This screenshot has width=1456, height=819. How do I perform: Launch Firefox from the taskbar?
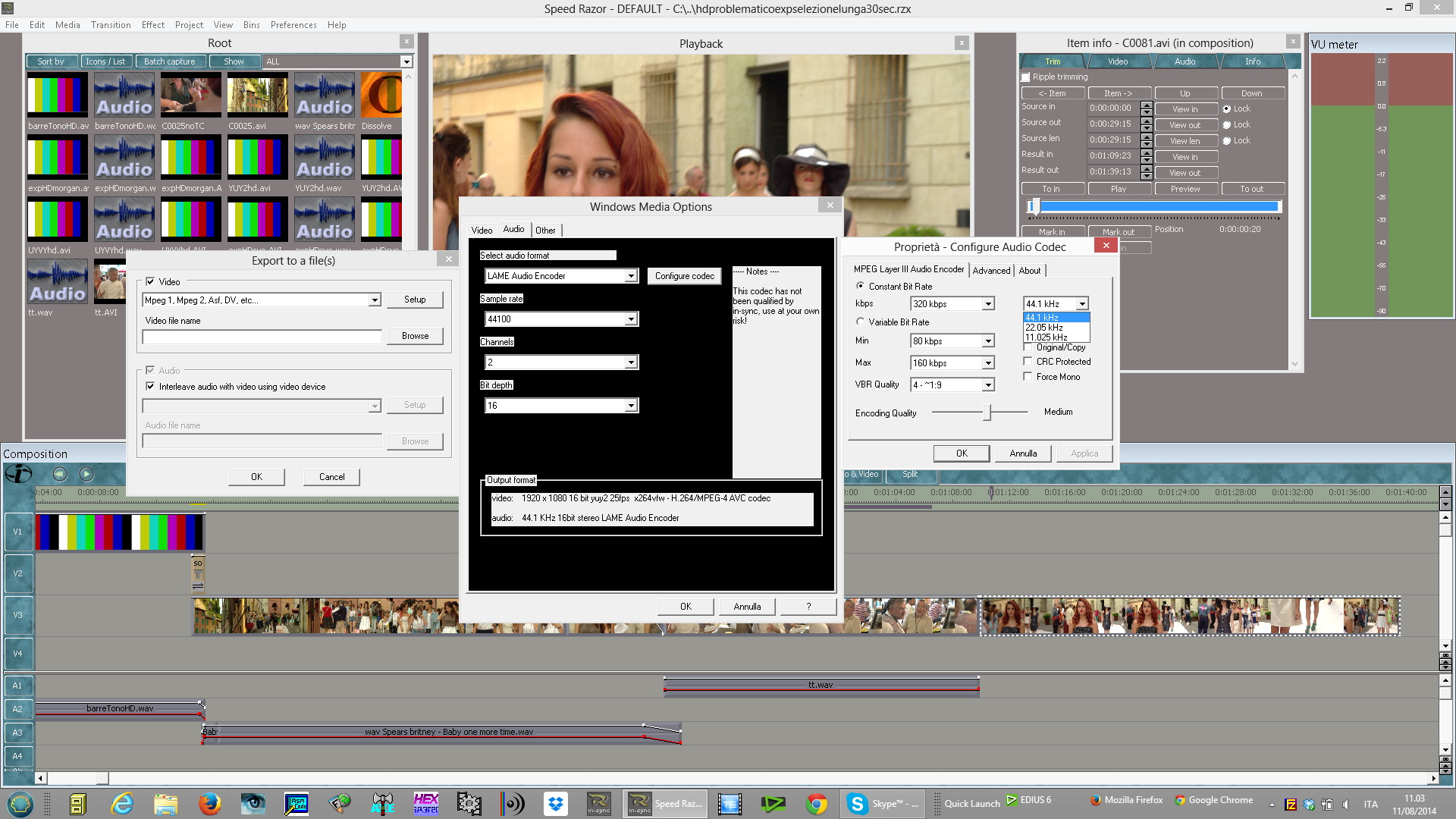(x=209, y=804)
